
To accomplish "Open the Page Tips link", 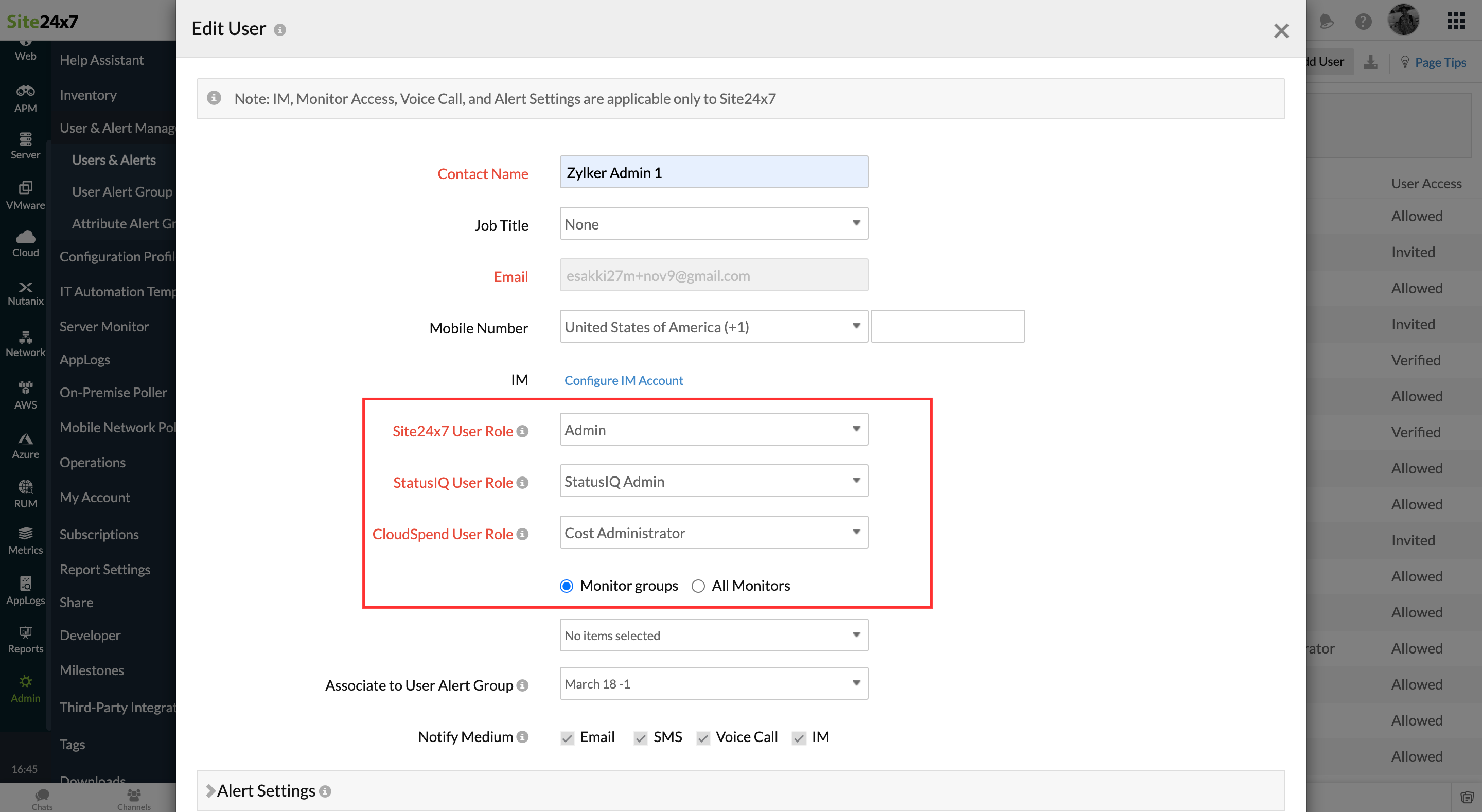I will point(1439,62).
